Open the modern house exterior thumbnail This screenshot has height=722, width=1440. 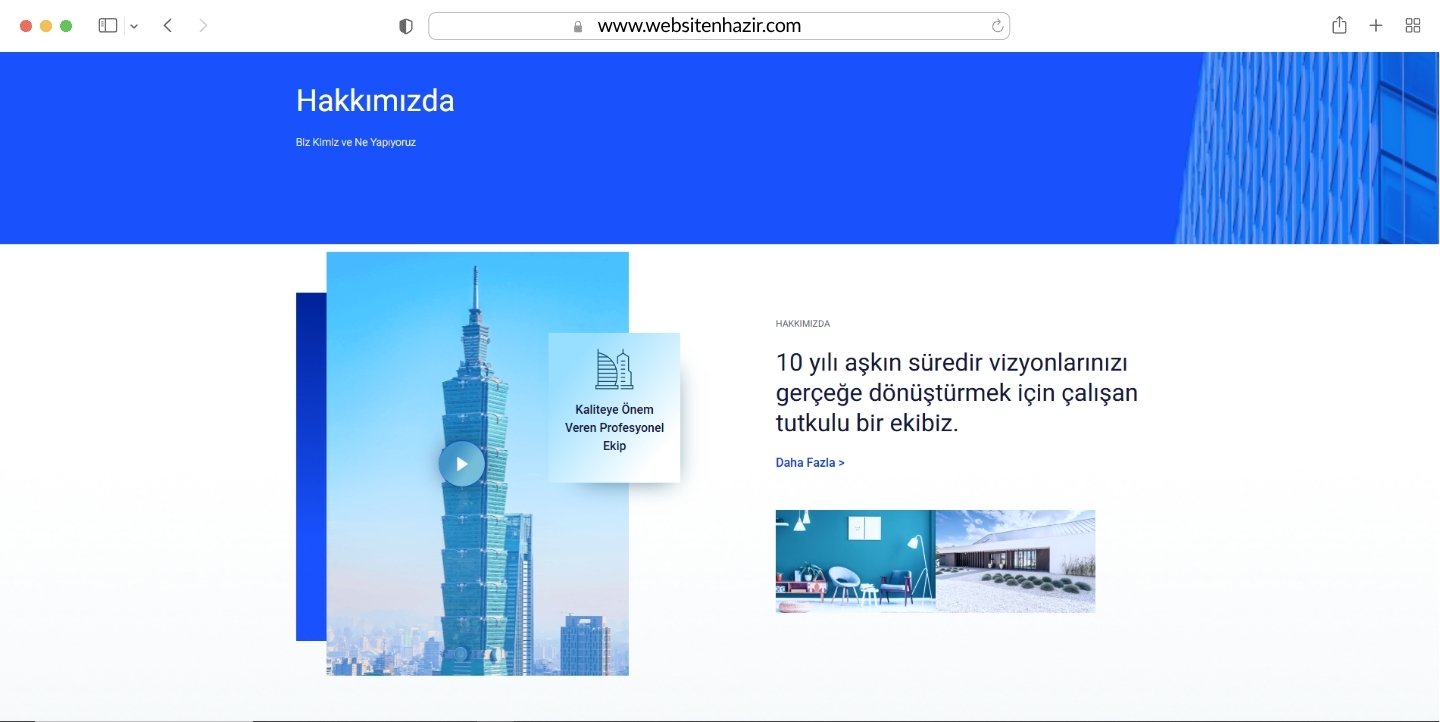coord(1016,561)
